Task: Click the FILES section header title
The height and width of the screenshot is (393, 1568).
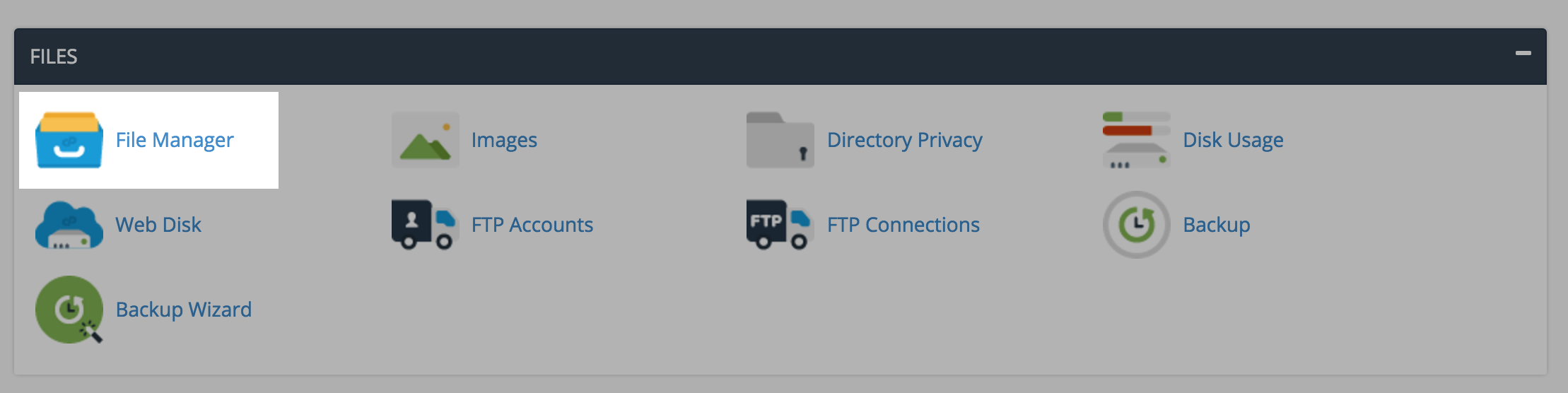Action: click(x=54, y=57)
